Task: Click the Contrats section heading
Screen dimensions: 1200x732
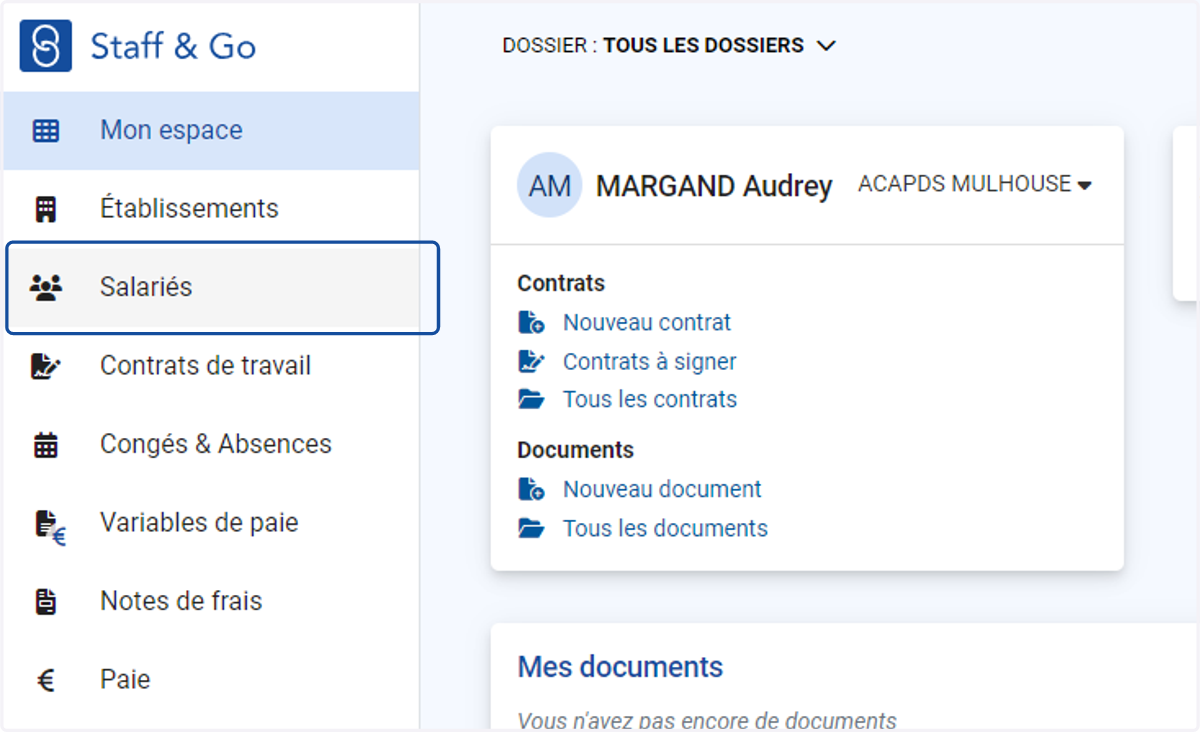Action: [561, 283]
